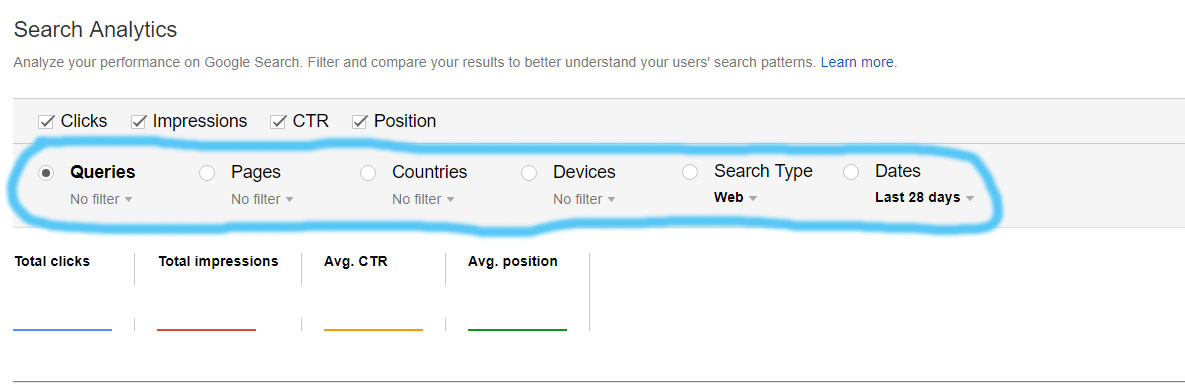Choose the Countries radio button
The height and width of the screenshot is (384, 1185).
coord(368,173)
